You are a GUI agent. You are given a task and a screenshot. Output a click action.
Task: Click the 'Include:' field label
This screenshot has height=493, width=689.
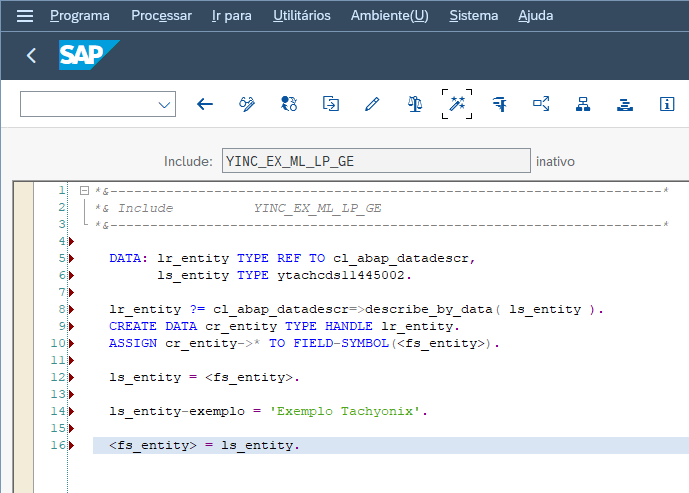pos(188,161)
